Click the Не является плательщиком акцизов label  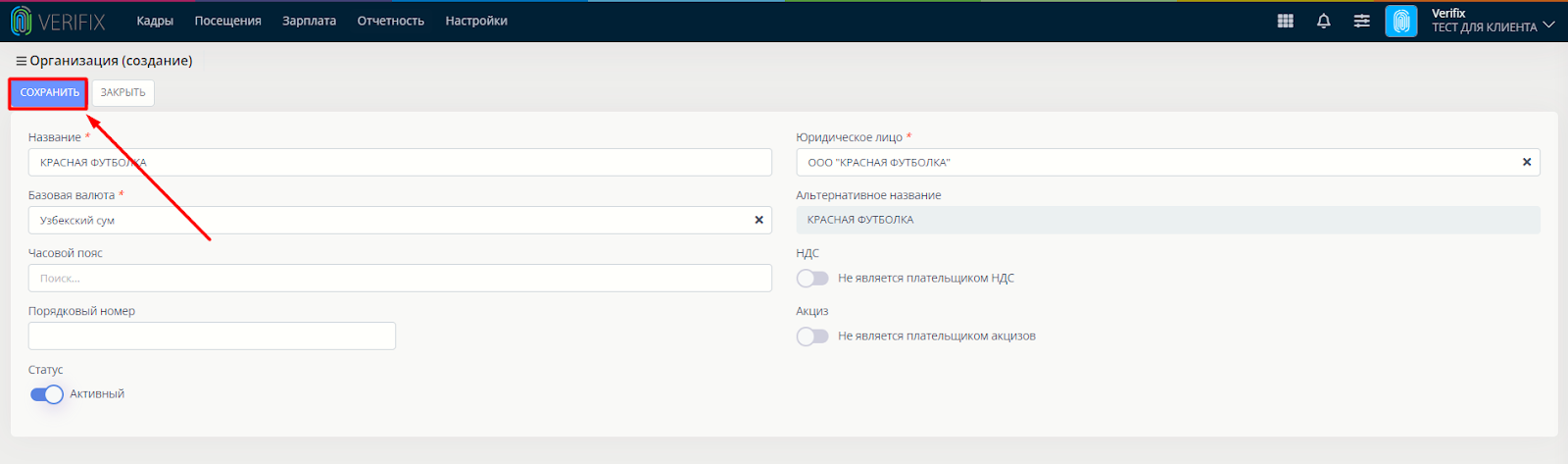pos(937,336)
